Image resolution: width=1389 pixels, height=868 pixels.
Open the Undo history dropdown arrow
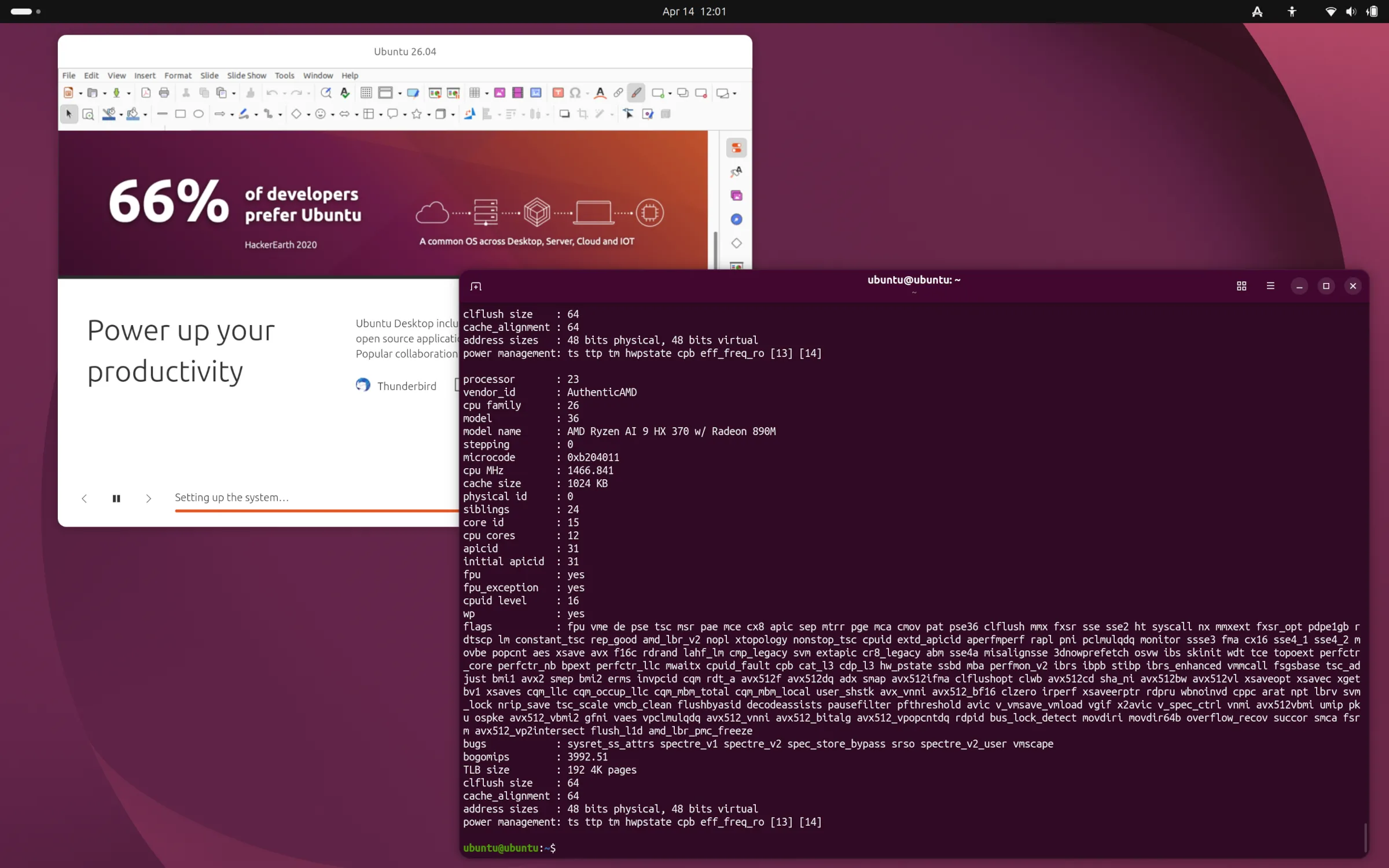click(285, 93)
